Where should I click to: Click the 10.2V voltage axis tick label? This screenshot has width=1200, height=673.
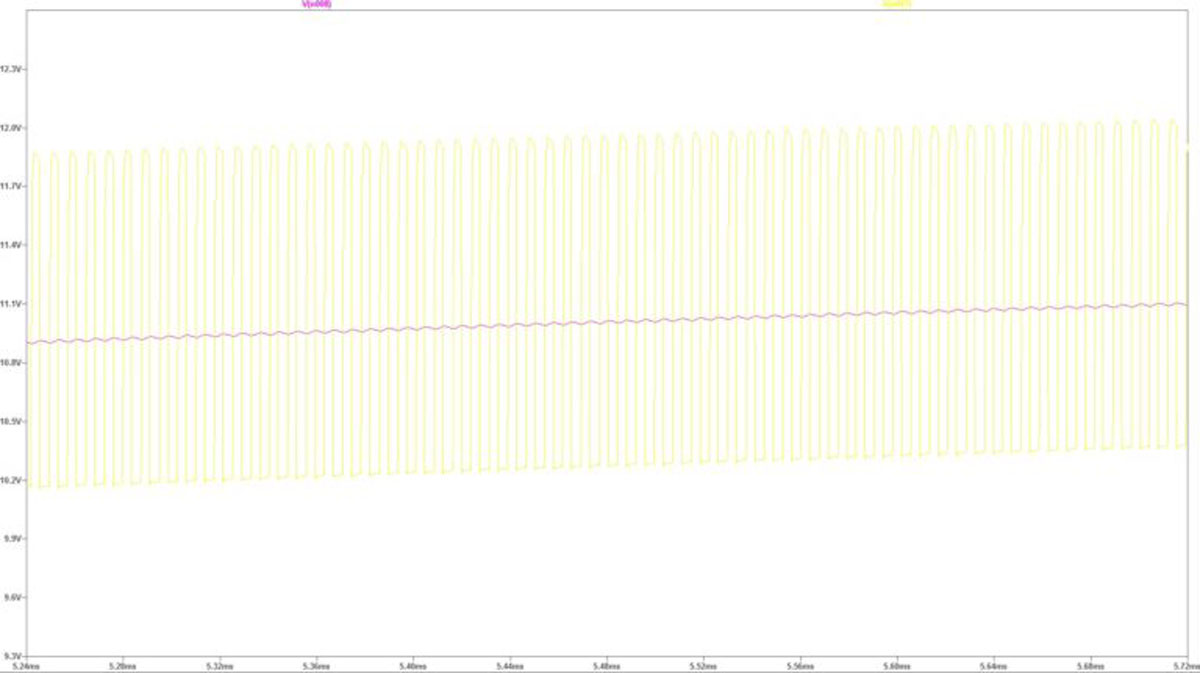pos(12,480)
